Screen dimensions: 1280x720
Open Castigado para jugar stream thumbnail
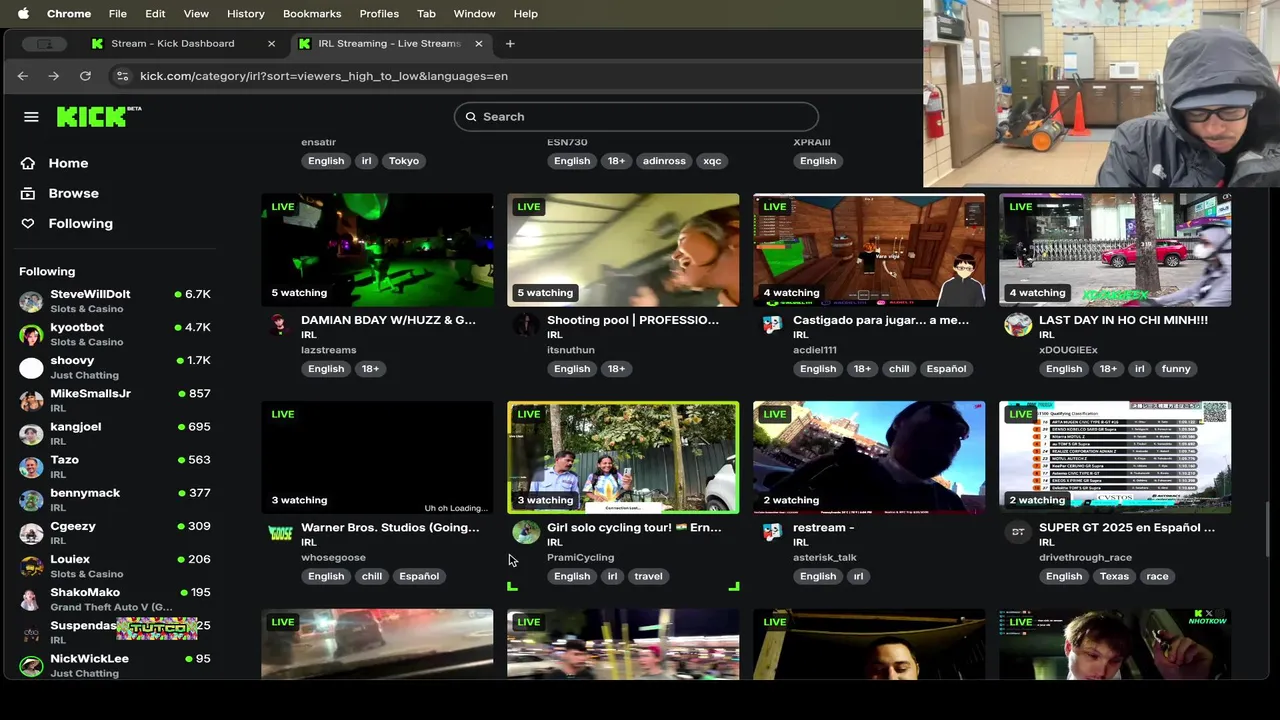pos(869,250)
